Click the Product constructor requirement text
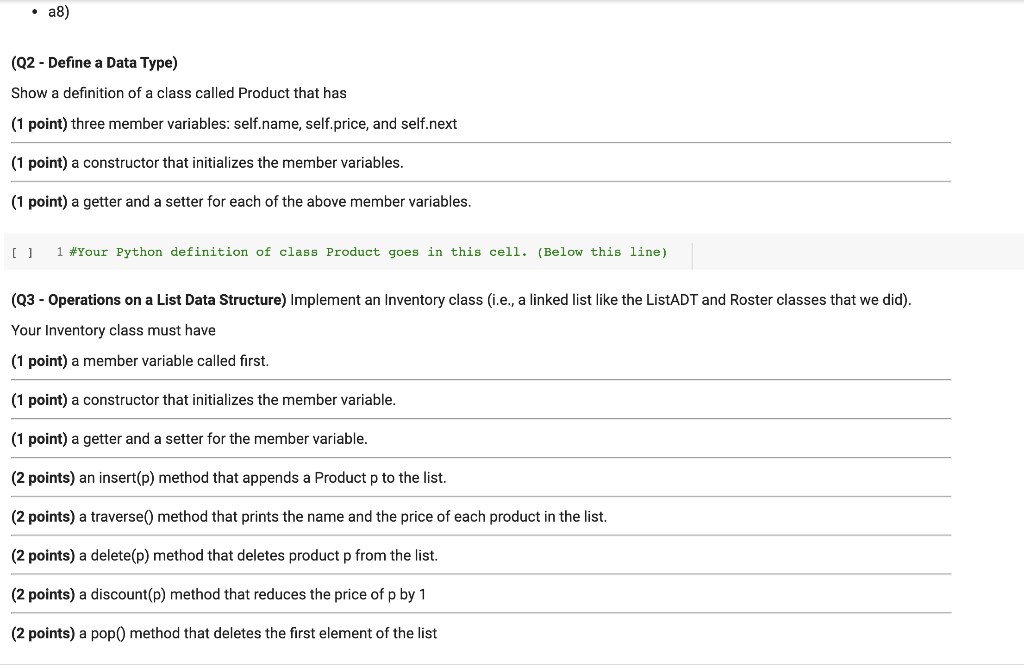The height and width of the screenshot is (668, 1024). pos(207,163)
